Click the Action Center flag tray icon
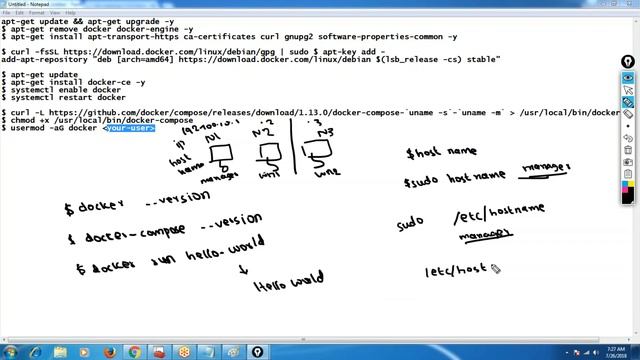Screen dimensions: 640x360 coord(577,353)
